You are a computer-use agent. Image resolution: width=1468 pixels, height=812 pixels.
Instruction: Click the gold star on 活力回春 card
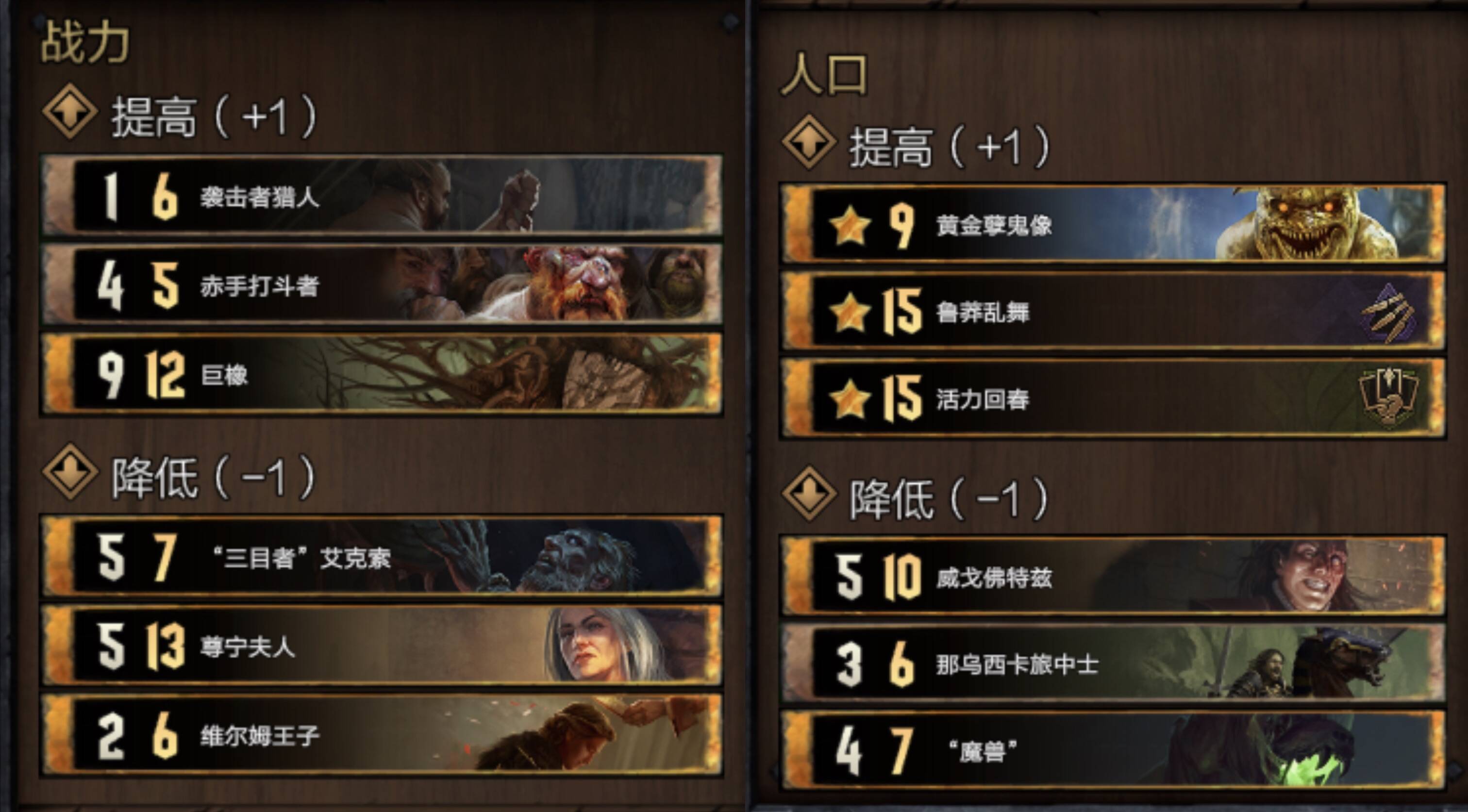[850, 399]
